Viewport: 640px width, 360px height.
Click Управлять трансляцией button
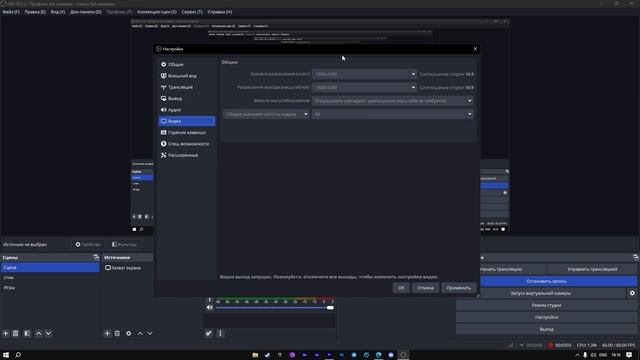[592, 269]
